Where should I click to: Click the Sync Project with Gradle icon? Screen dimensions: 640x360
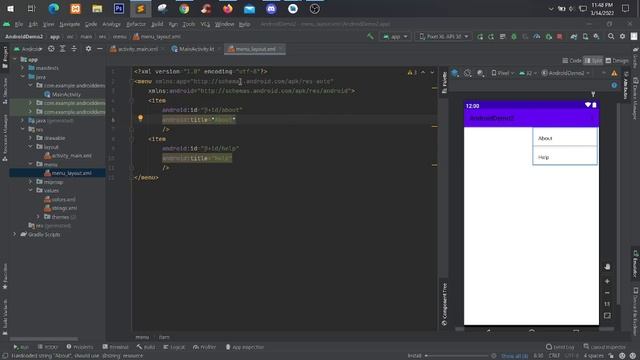pos(574,37)
